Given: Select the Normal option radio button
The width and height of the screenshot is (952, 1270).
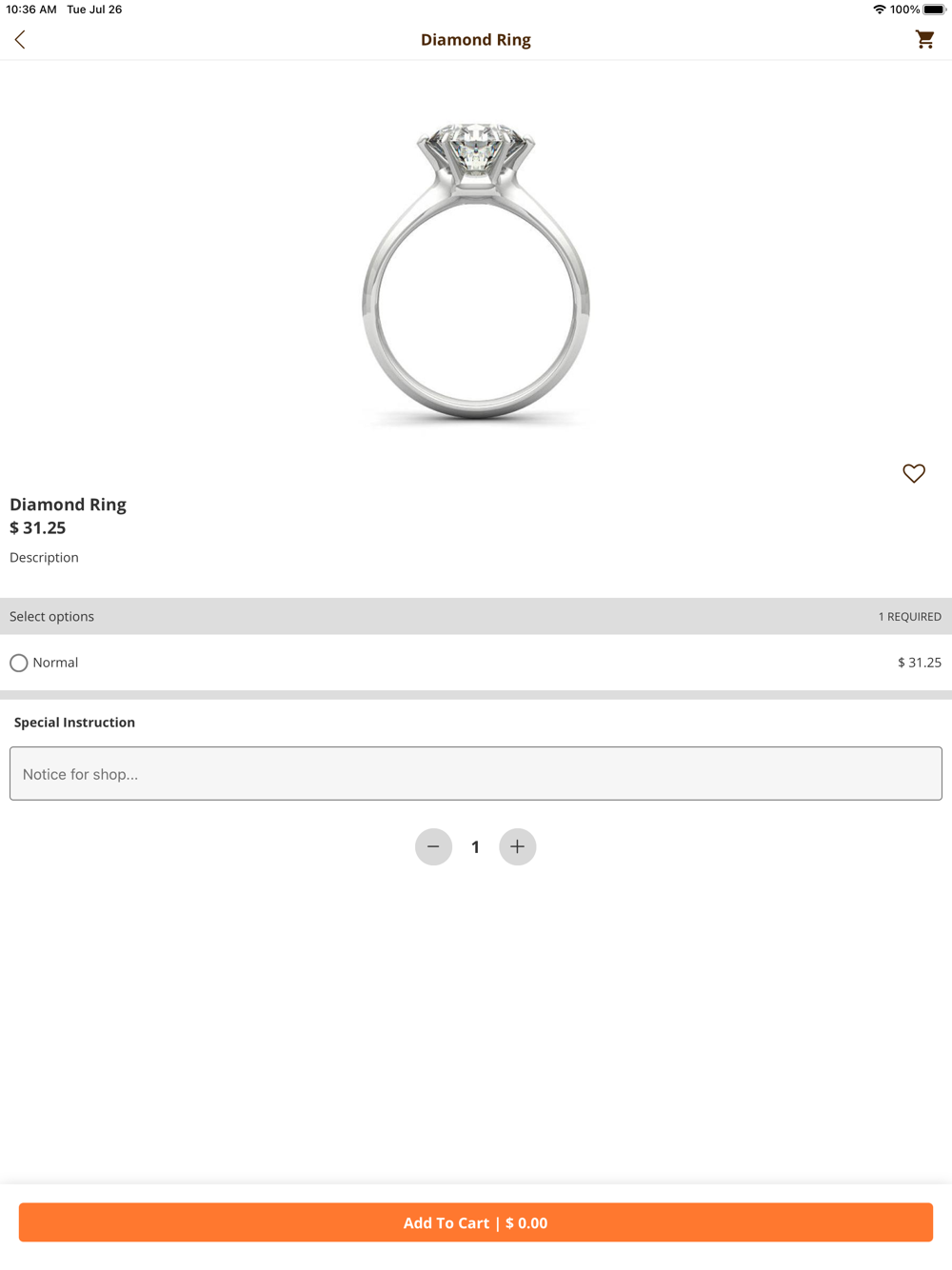Looking at the screenshot, I should 19,663.
